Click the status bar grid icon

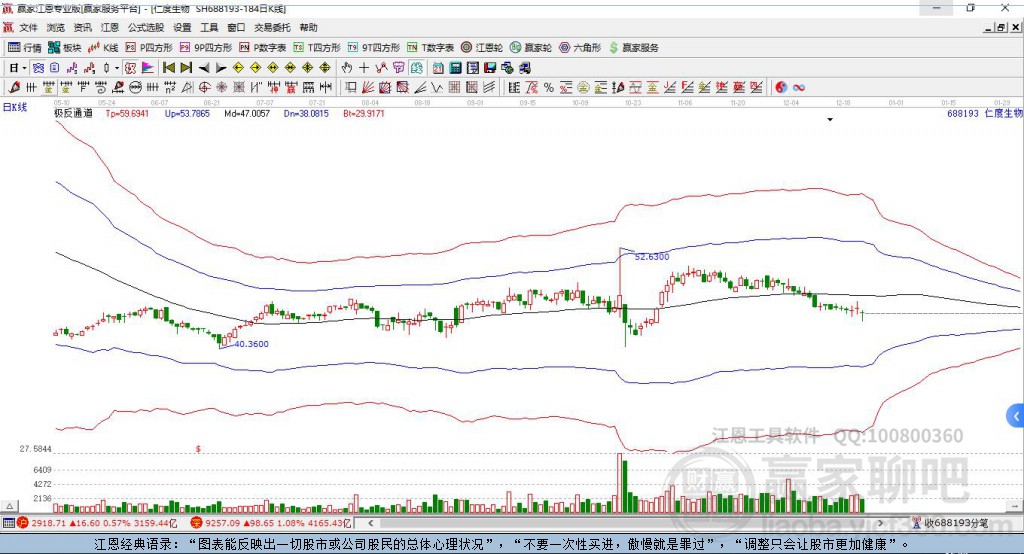[x=8, y=523]
